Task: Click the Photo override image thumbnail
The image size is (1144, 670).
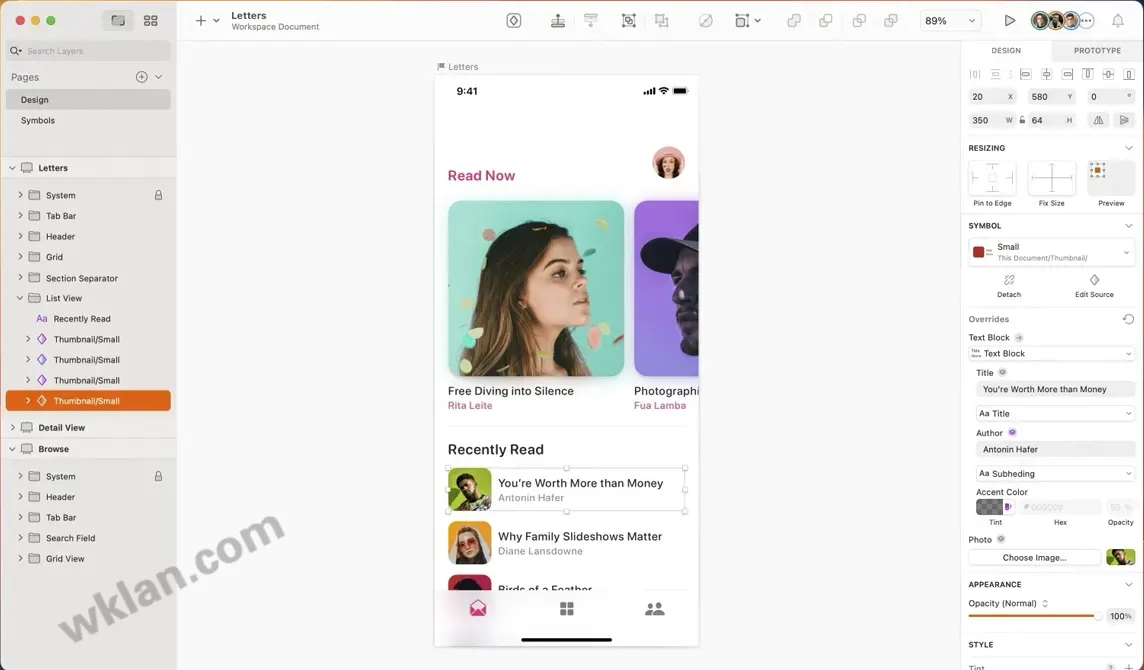Action: 1120,558
